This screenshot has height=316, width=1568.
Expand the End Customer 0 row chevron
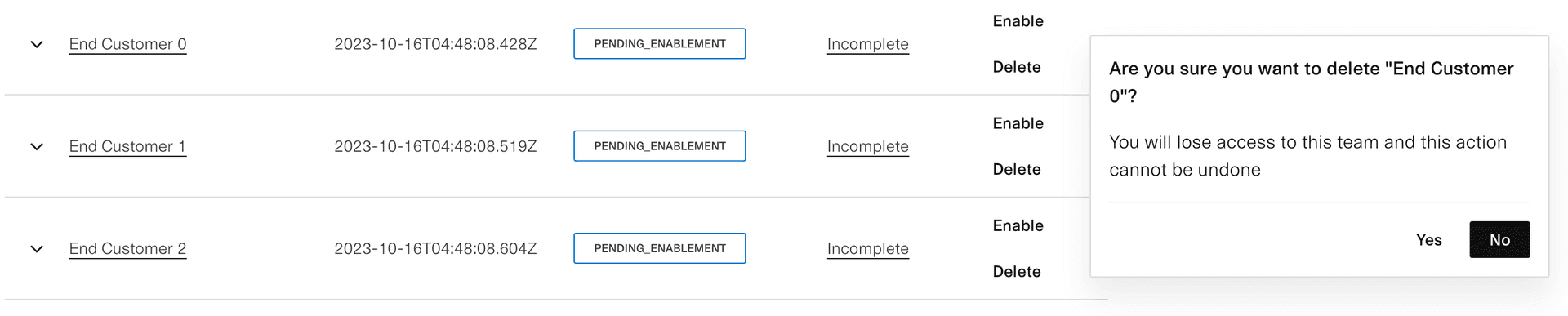tap(37, 44)
